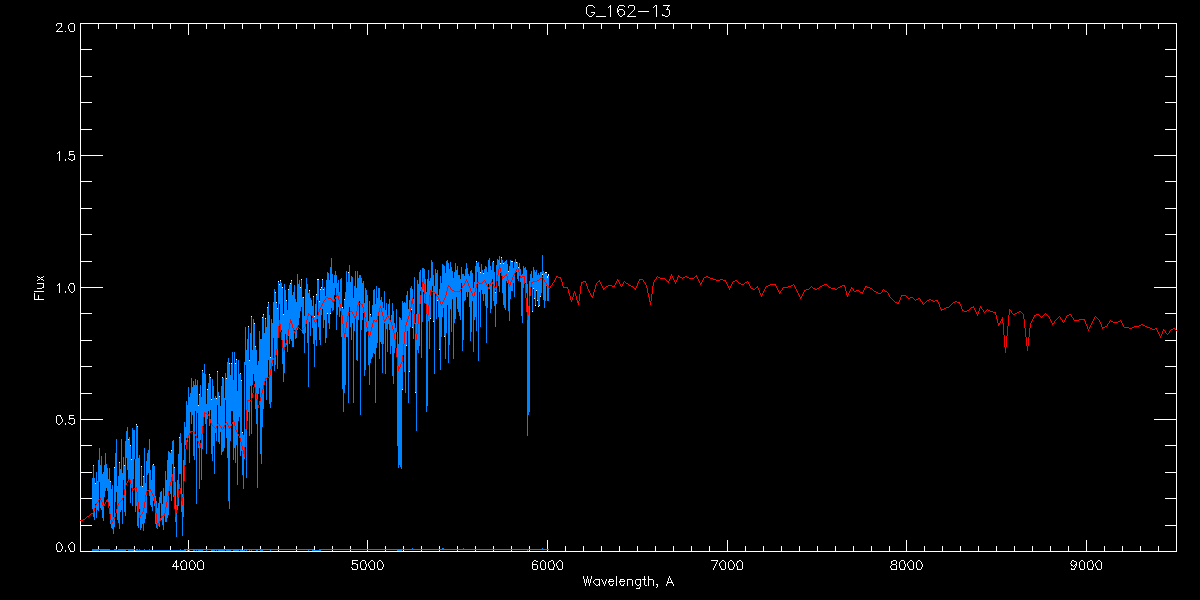Click the 2.0 flux axis tick label

click(x=65, y=26)
